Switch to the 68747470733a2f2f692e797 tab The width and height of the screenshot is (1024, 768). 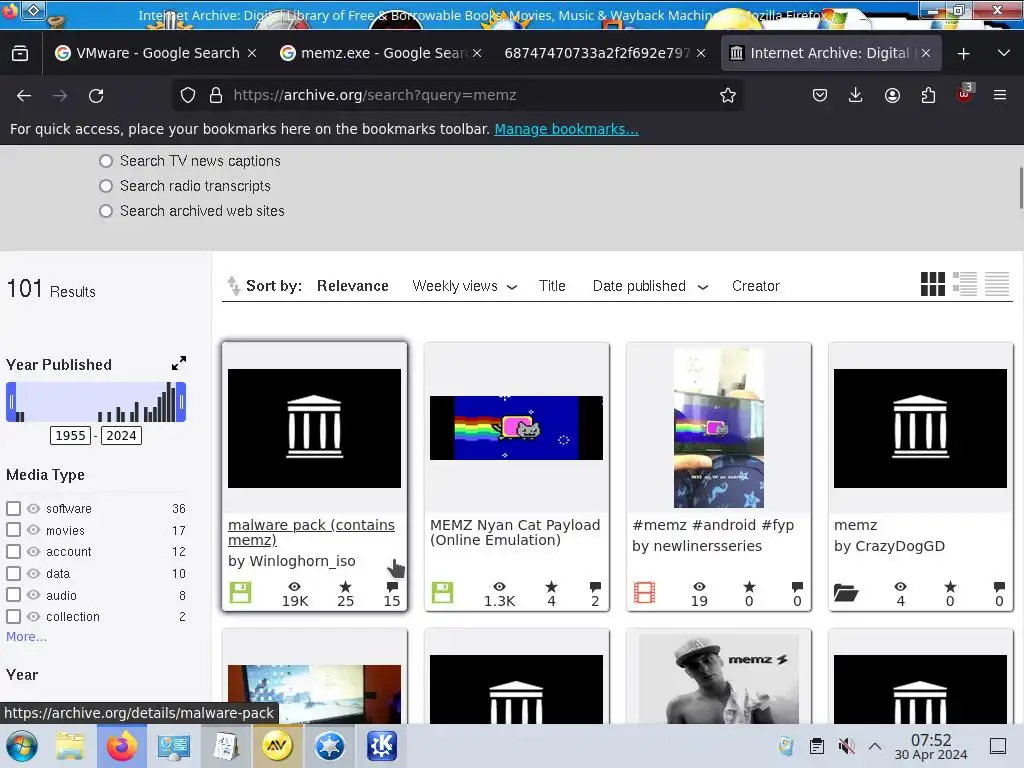click(x=597, y=53)
